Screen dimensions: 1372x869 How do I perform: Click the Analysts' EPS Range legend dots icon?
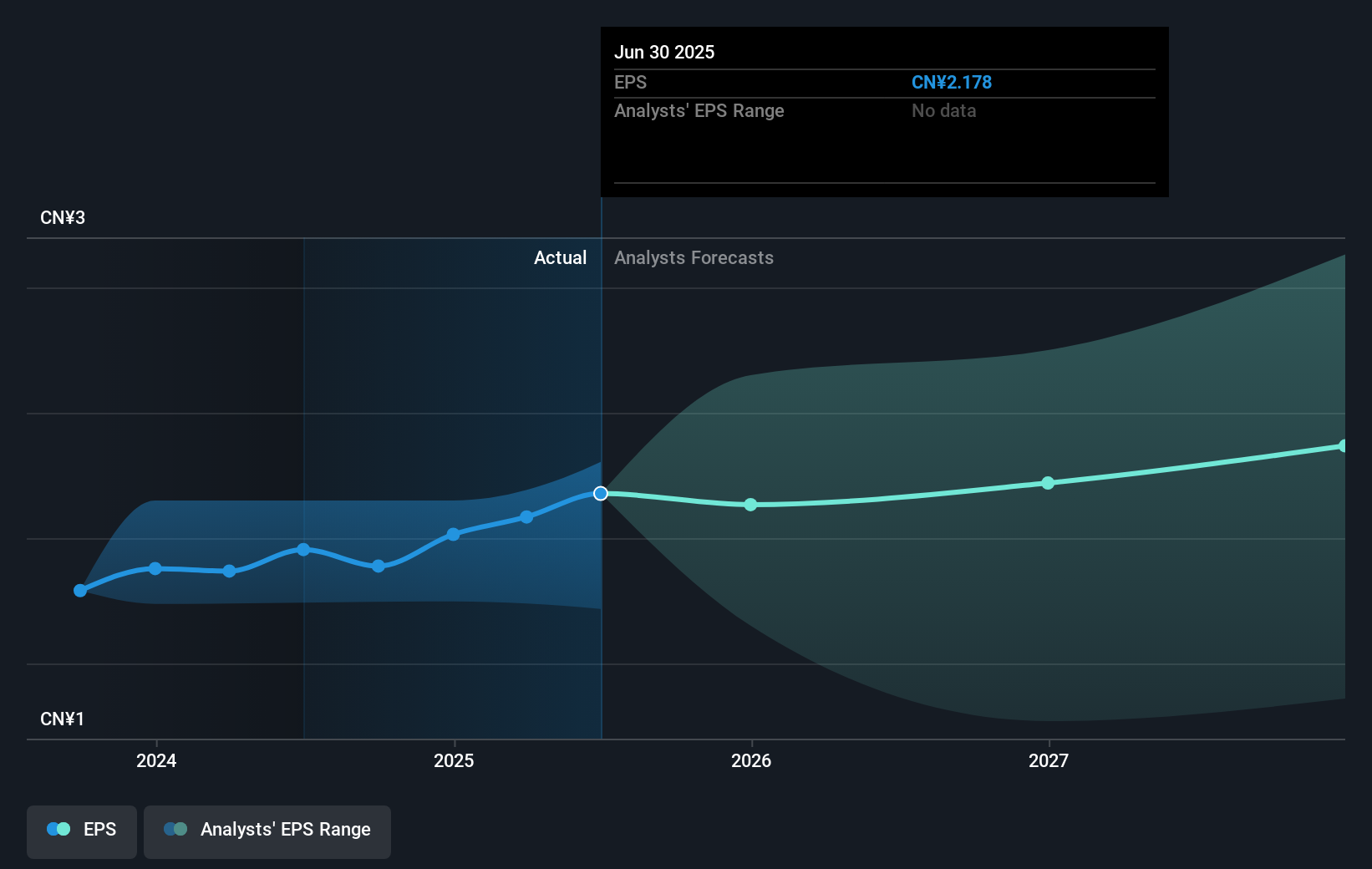175,829
